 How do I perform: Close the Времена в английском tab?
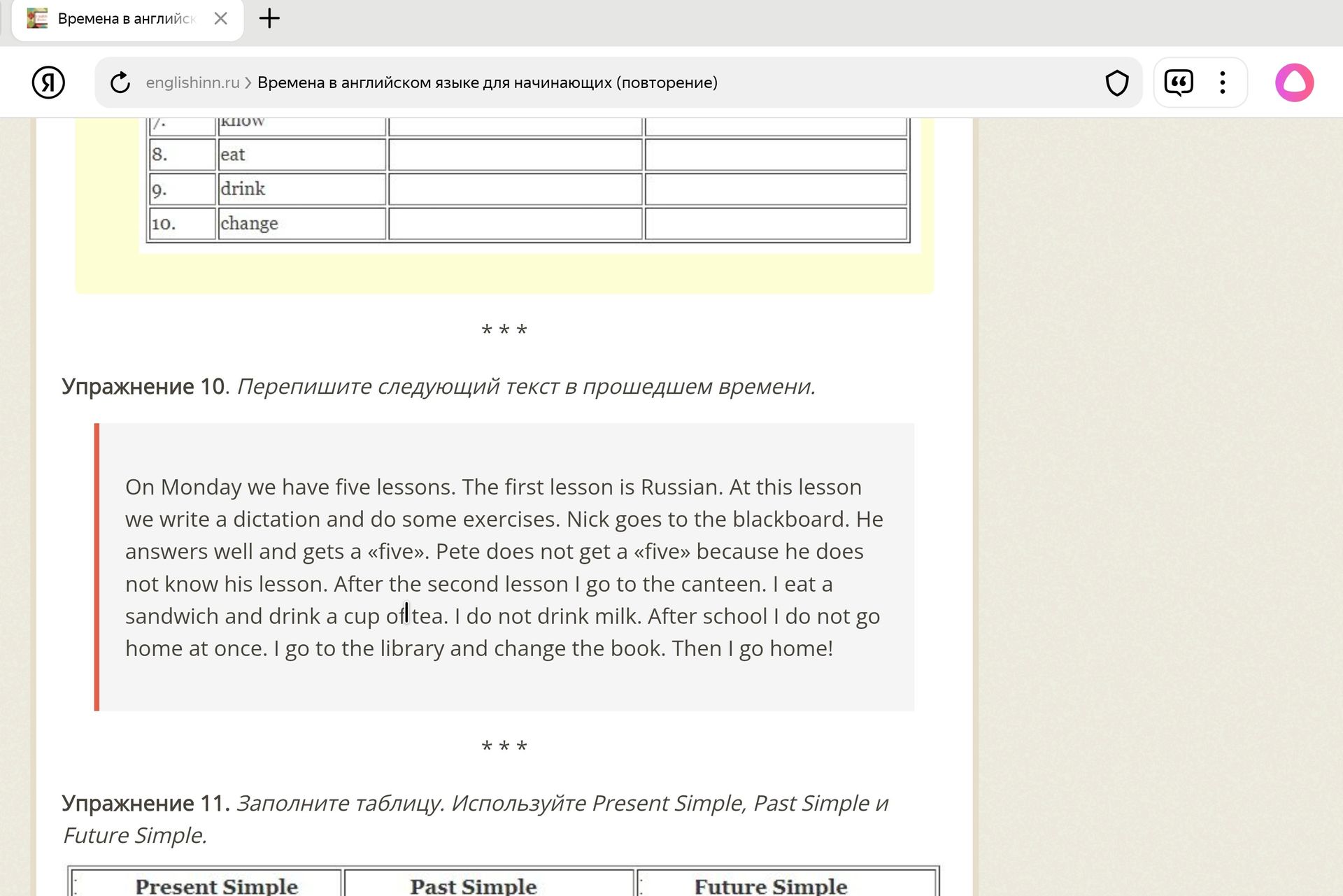click(220, 18)
